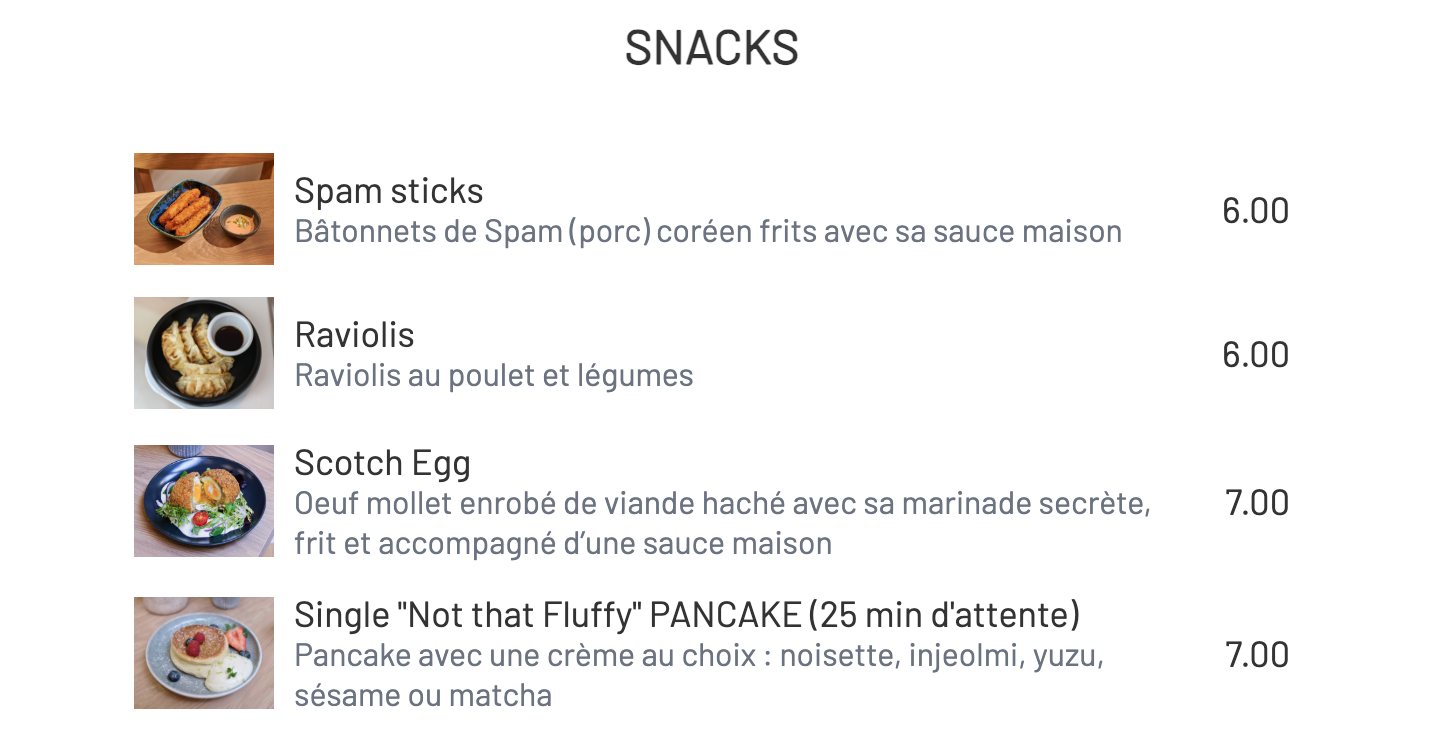Image resolution: width=1436 pixels, height=744 pixels.
Task: Click the 6.00 price for Raviolis
Action: click(1255, 355)
